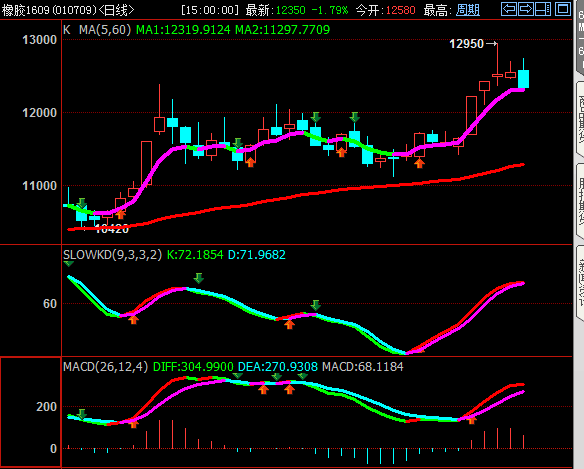Click the green sell arrow above first candle
The height and width of the screenshot is (469, 584).
pyautogui.click(x=82, y=203)
